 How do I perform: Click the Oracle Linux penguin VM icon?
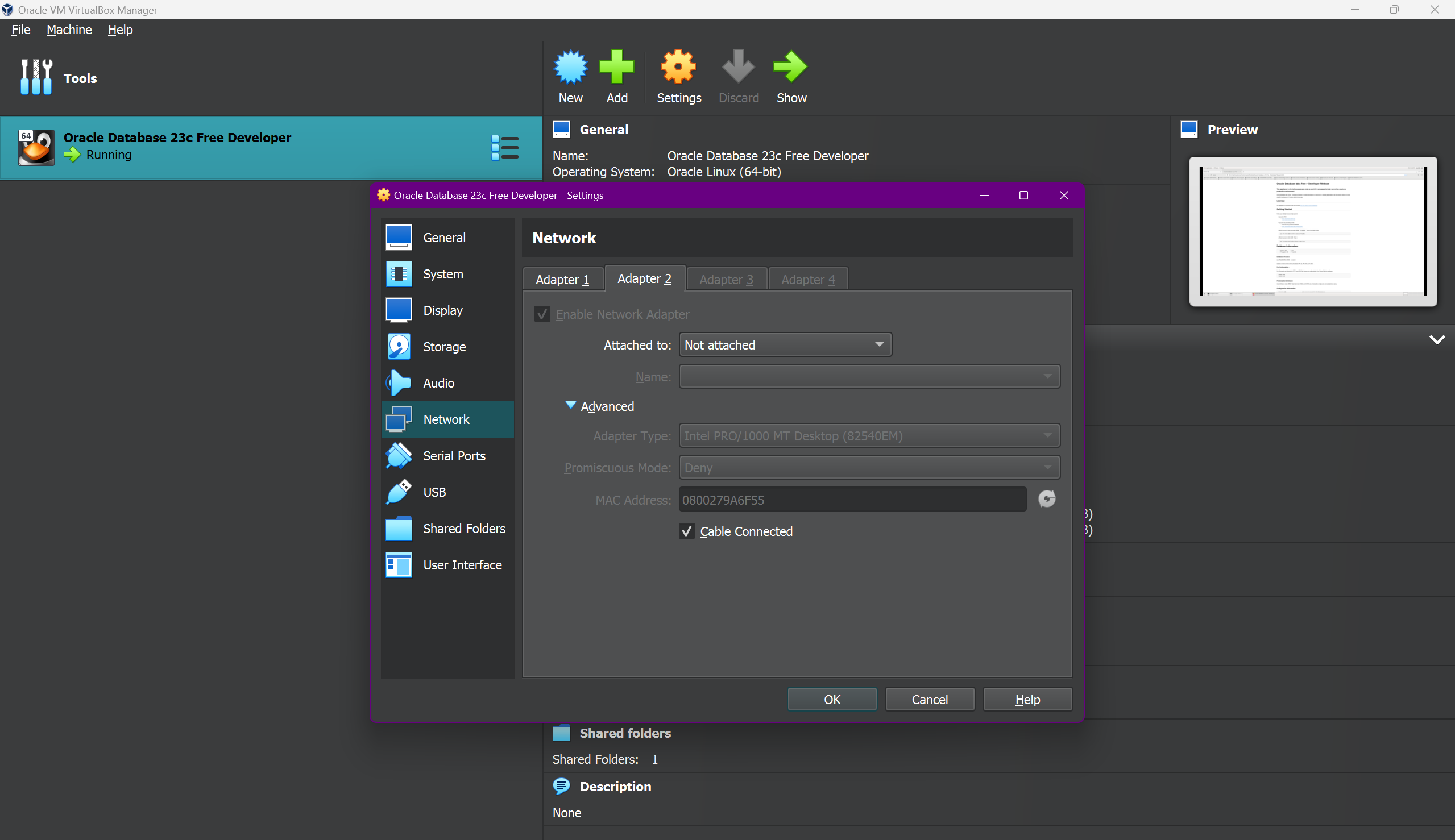(36, 148)
